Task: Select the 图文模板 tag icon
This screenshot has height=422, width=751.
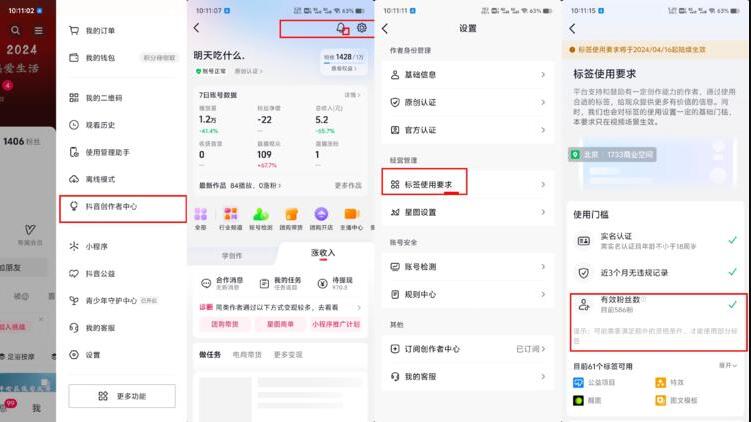Action: [x=661, y=400]
